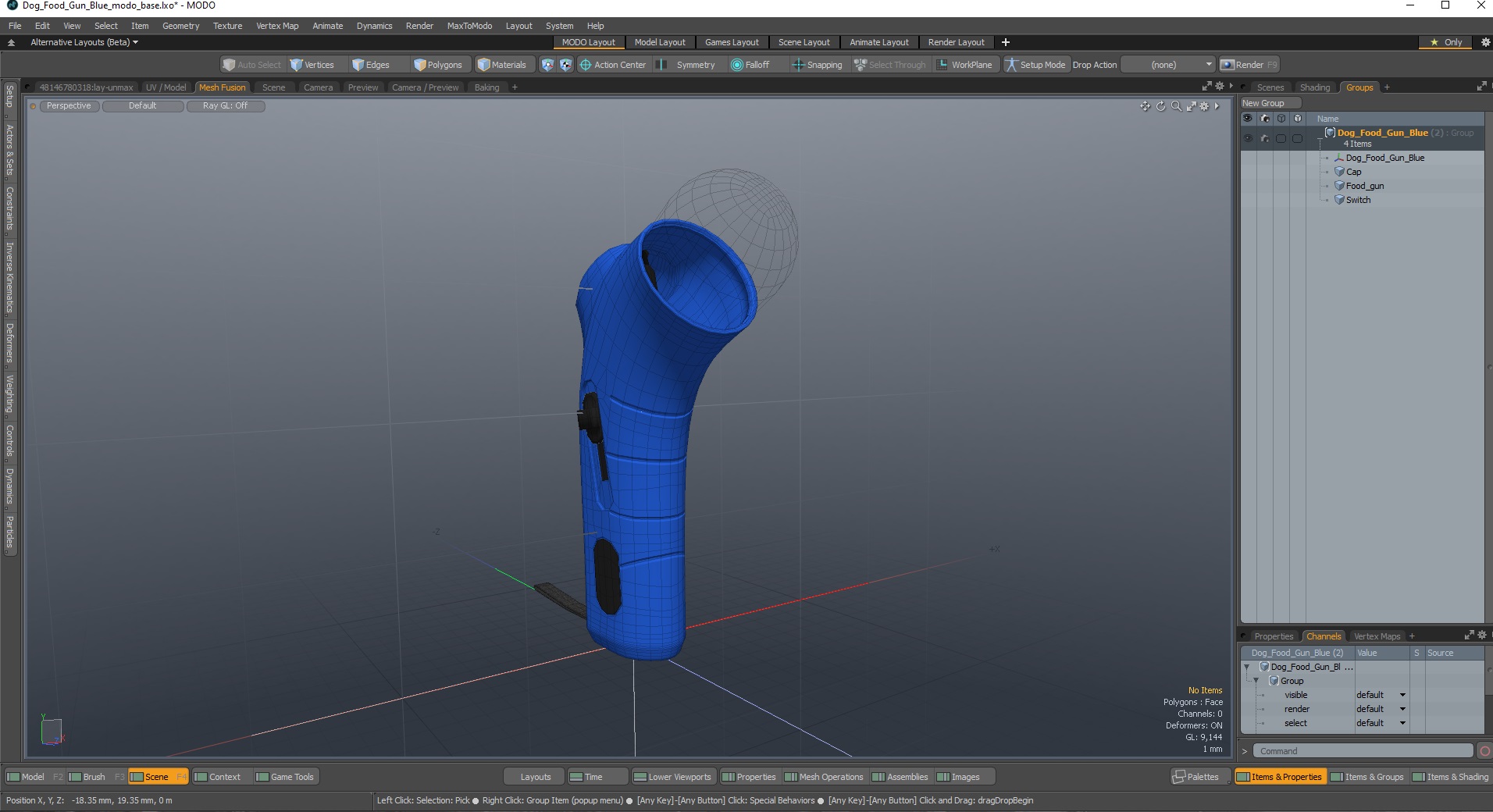The width and height of the screenshot is (1493, 812).
Task: Maximize the 3D viewport with expand icon
Action: point(1191,106)
